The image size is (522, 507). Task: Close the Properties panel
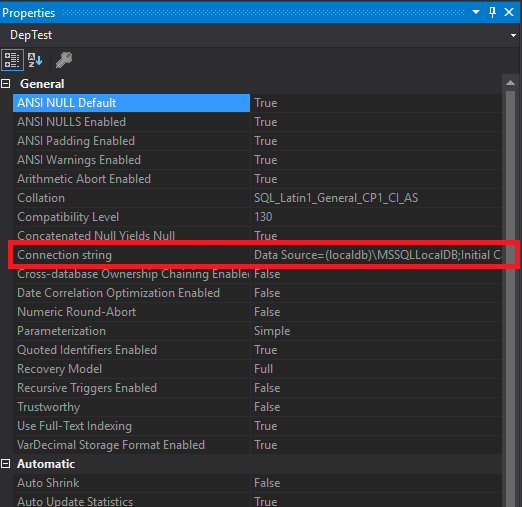[509, 12]
